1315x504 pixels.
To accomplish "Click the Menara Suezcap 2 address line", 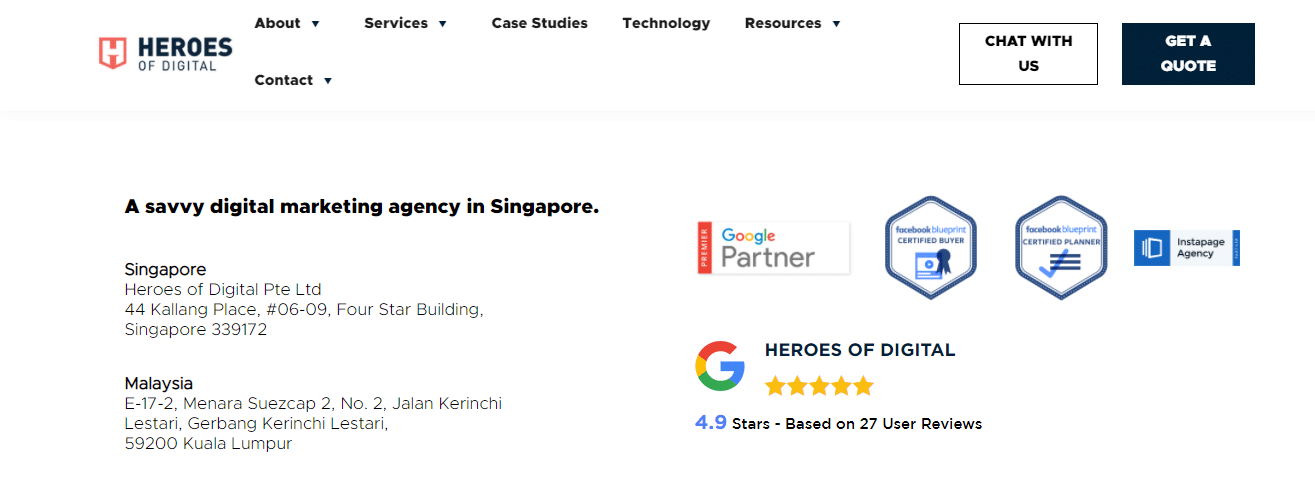I will 313,403.
